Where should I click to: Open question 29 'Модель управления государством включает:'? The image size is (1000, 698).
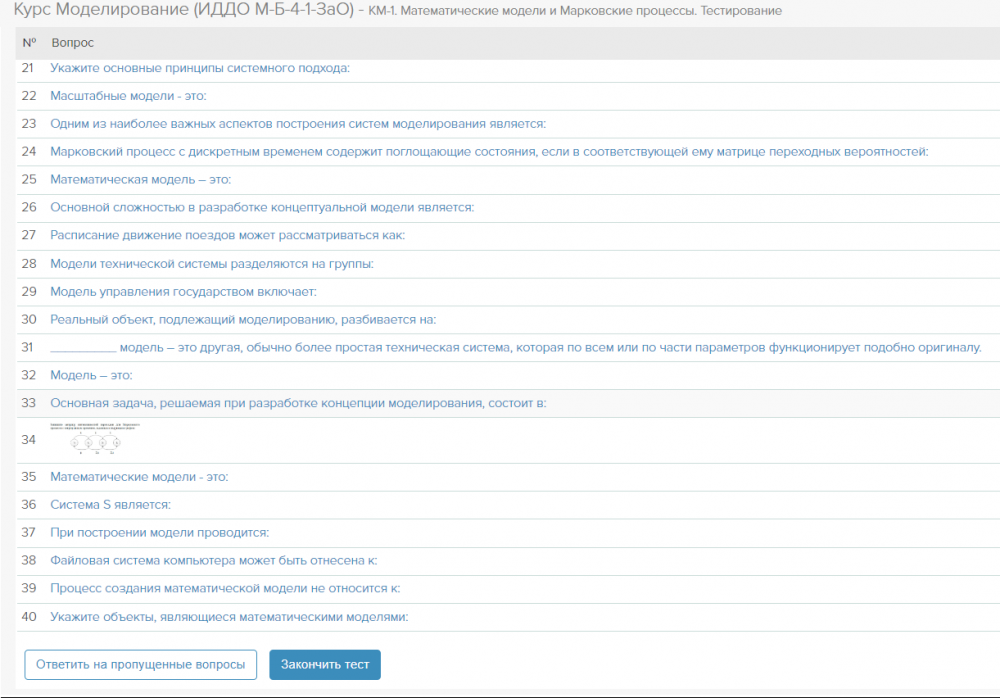pyautogui.click(x=183, y=292)
